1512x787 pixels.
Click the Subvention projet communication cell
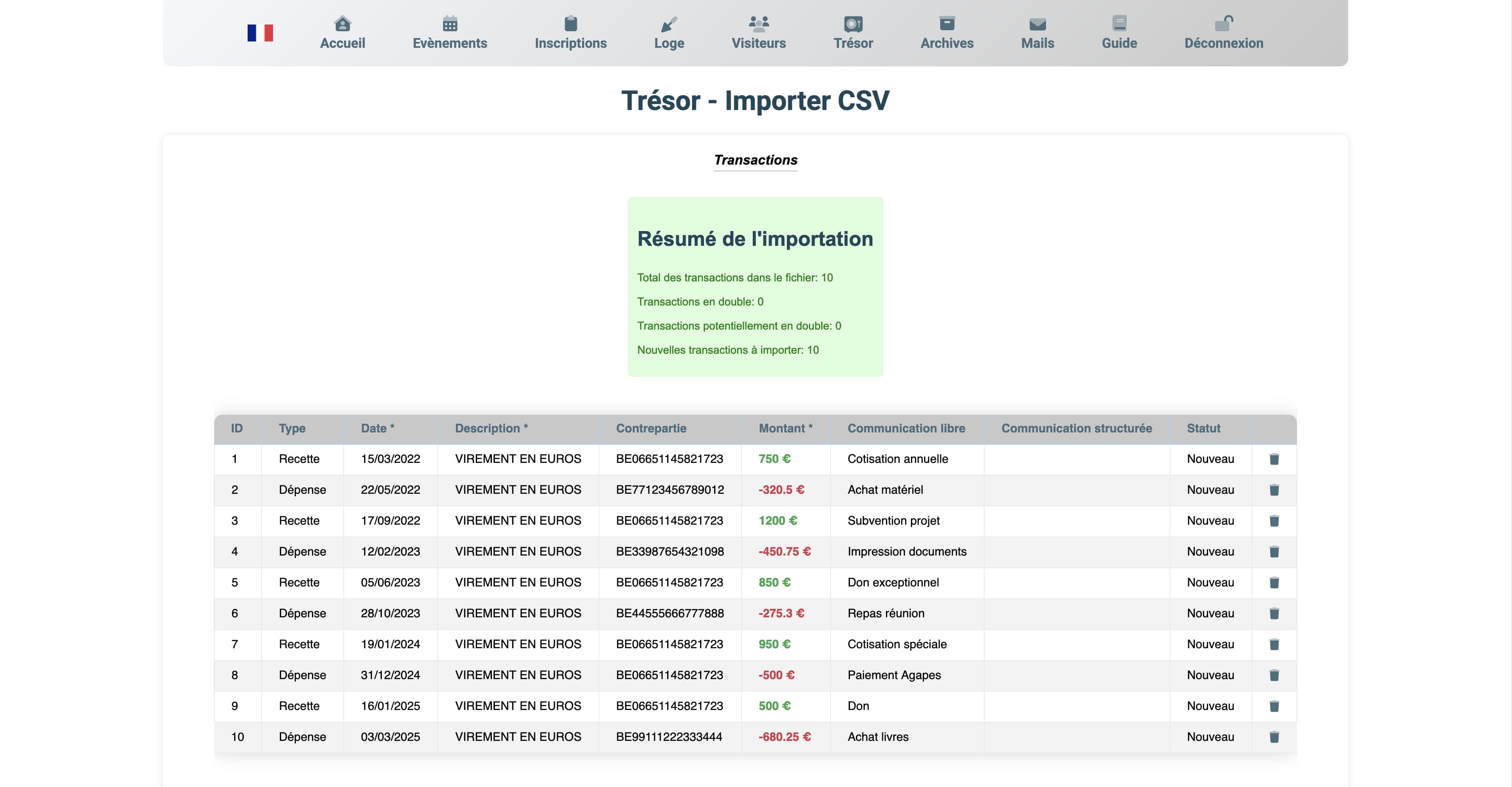(893, 520)
